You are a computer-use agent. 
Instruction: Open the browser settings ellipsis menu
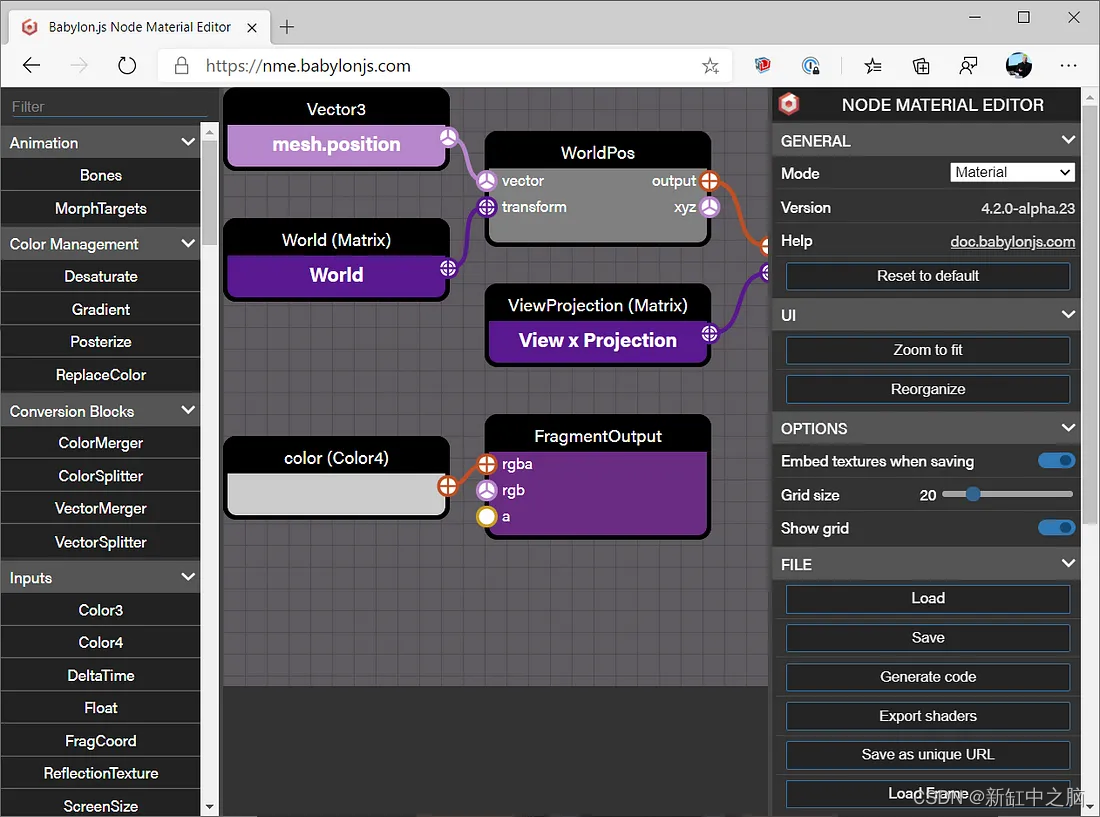pyautogui.click(x=1068, y=66)
